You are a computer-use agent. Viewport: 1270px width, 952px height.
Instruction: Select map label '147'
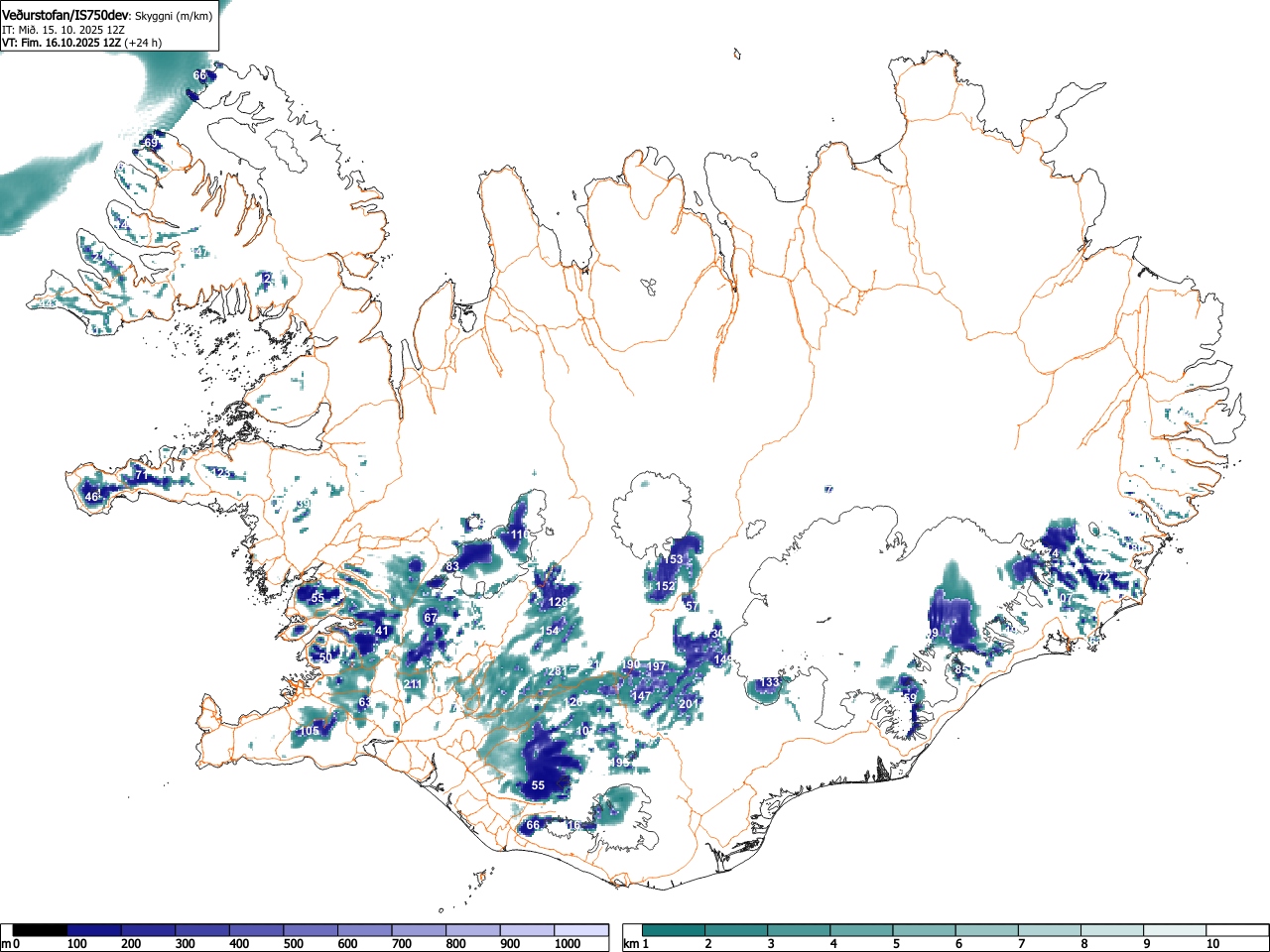tap(642, 696)
